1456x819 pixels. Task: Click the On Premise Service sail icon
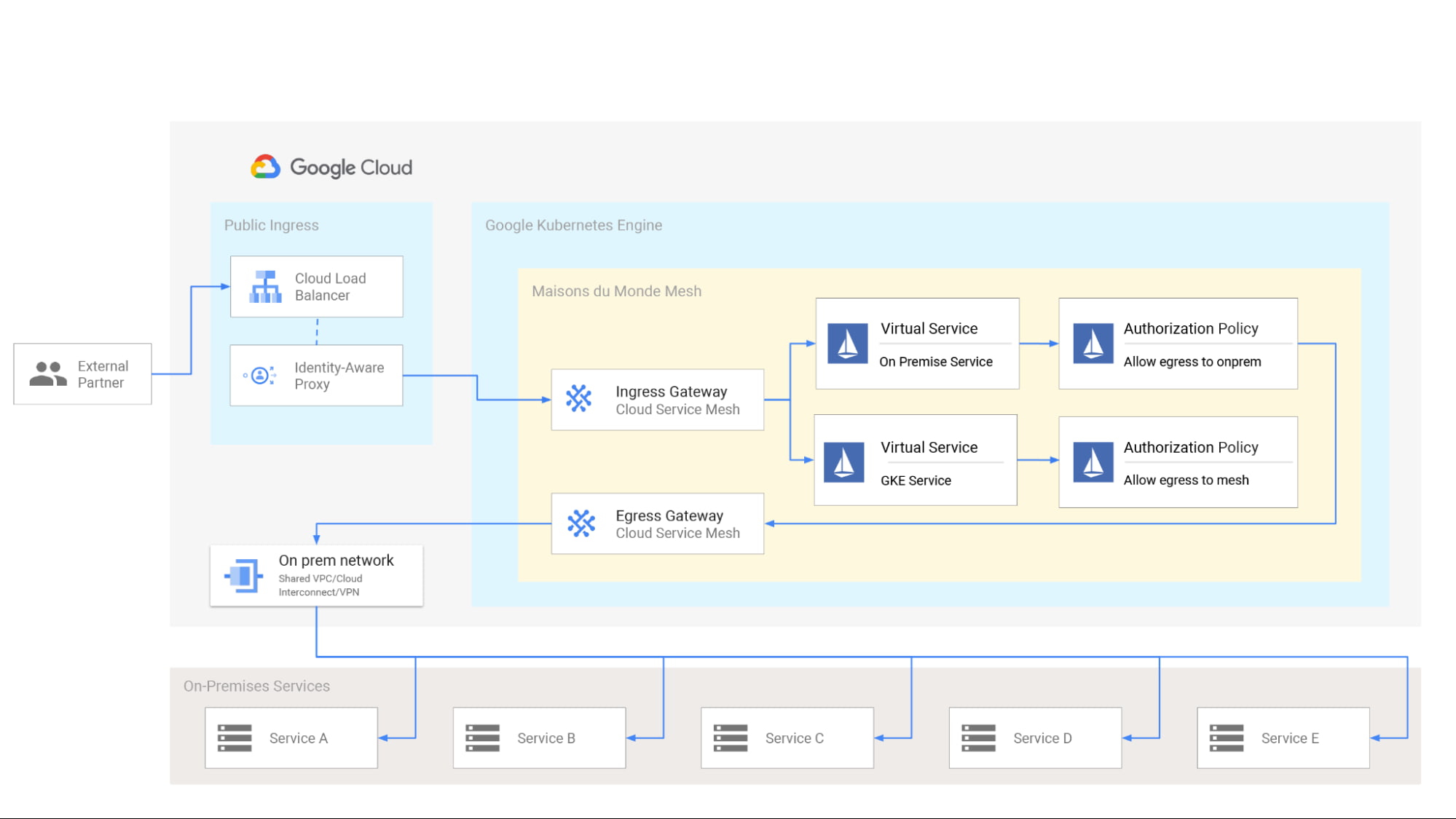pos(847,344)
